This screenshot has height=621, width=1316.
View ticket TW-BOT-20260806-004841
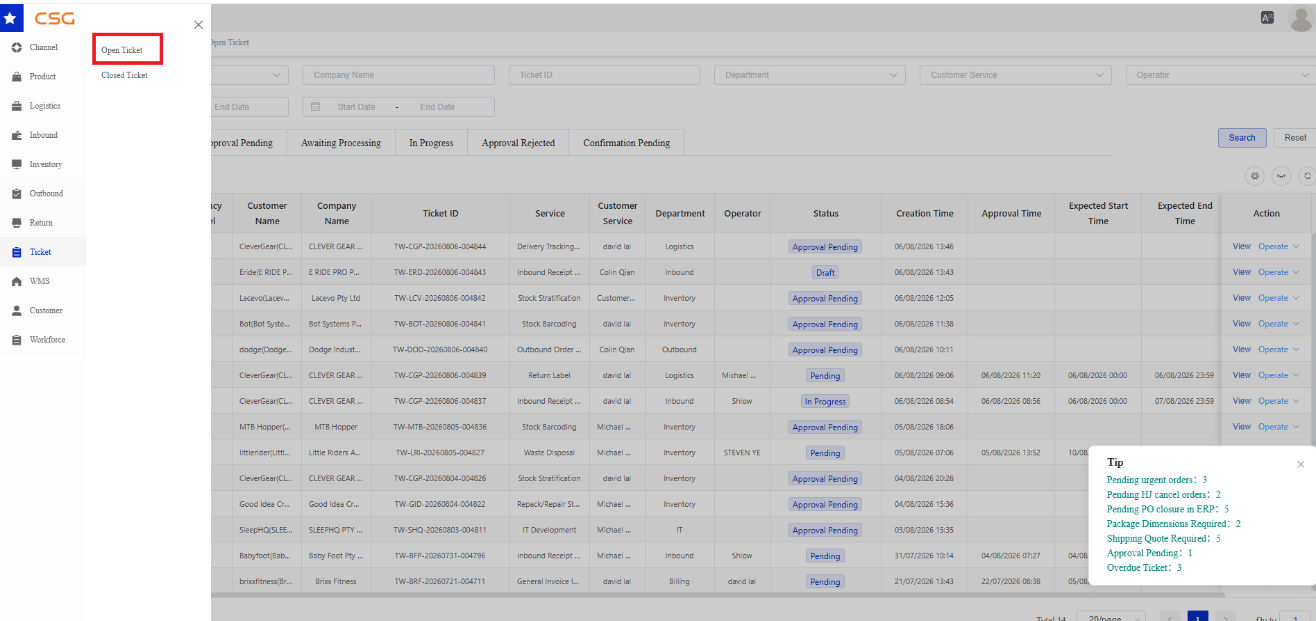[x=1242, y=323]
